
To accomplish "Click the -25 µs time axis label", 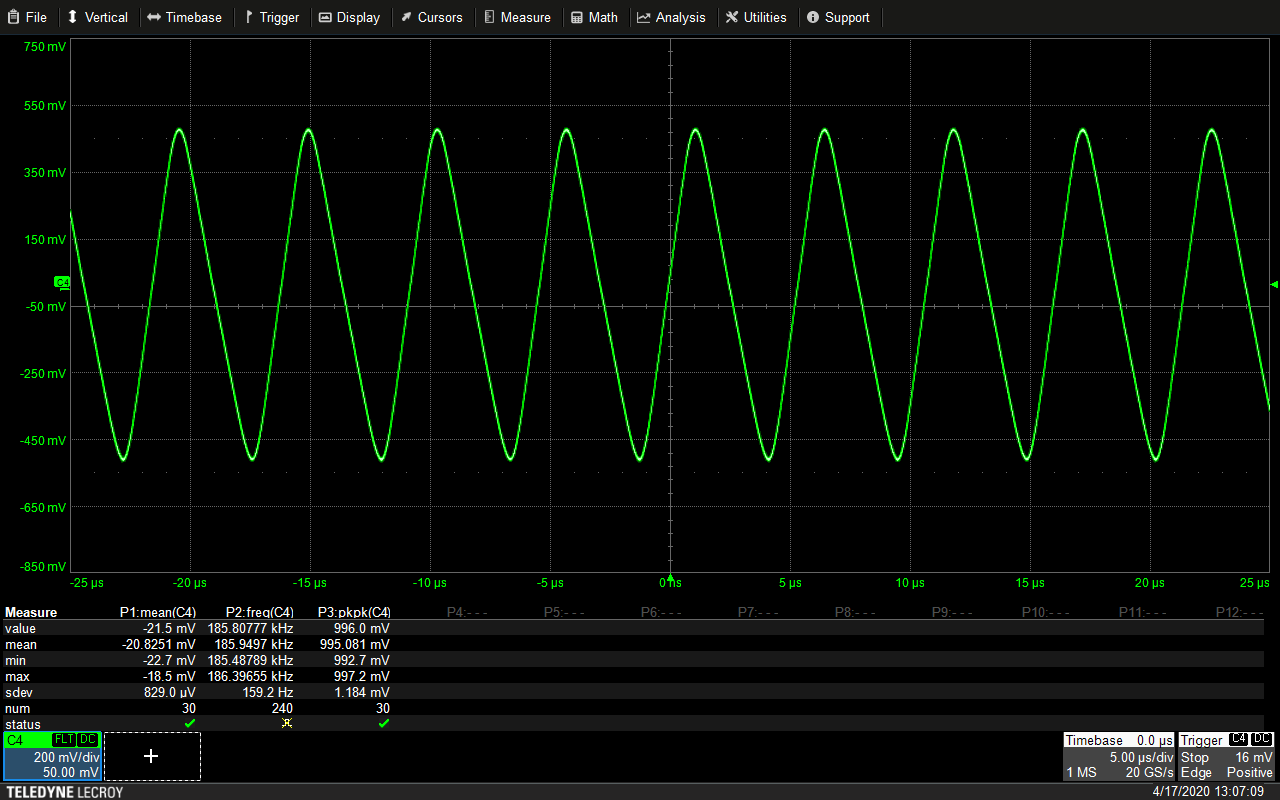I will pyautogui.click(x=86, y=582).
